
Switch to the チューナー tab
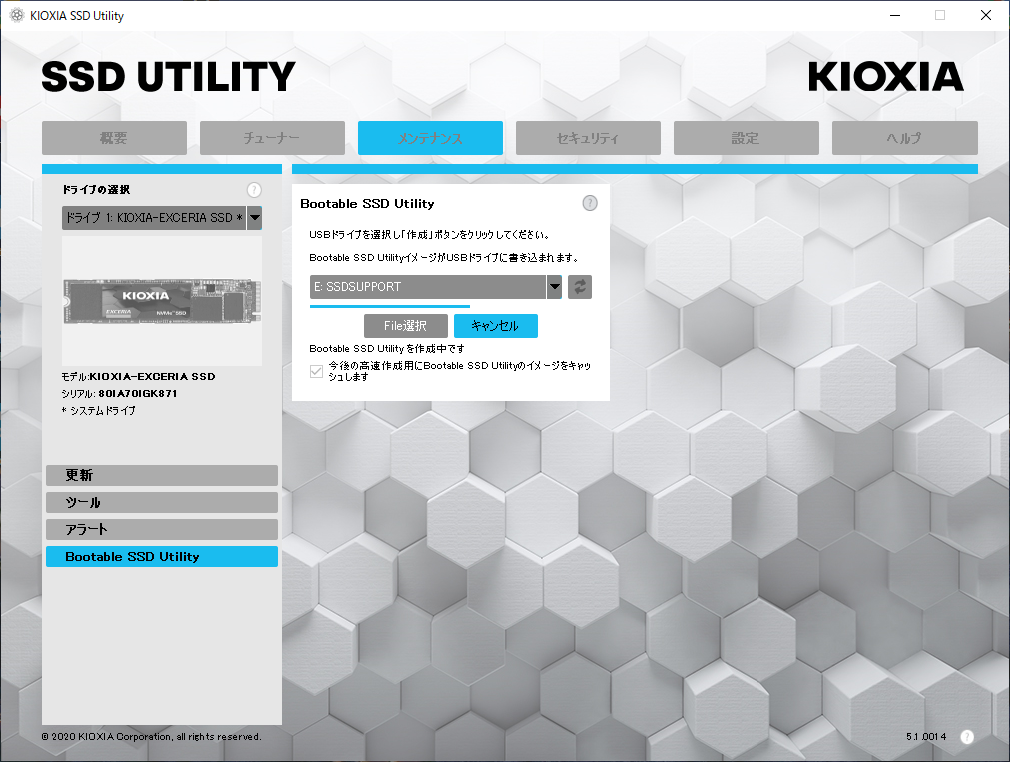(x=272, y=138)
